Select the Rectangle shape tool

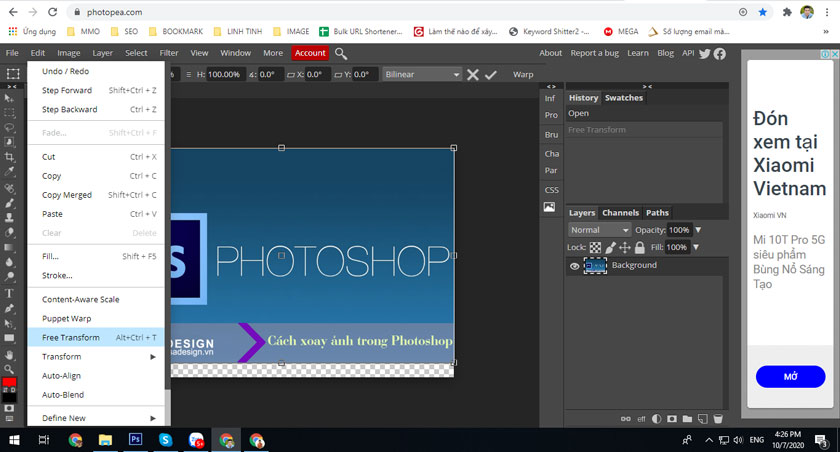coord(9,338)
